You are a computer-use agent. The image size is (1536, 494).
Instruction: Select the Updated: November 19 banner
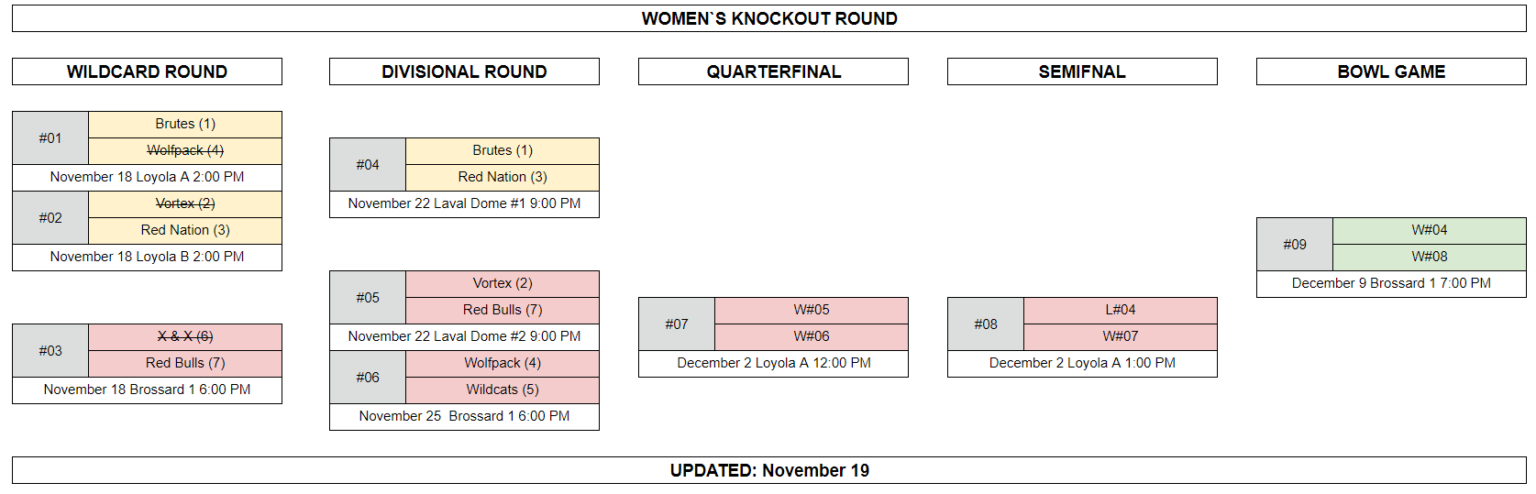[x=769, y=470]
